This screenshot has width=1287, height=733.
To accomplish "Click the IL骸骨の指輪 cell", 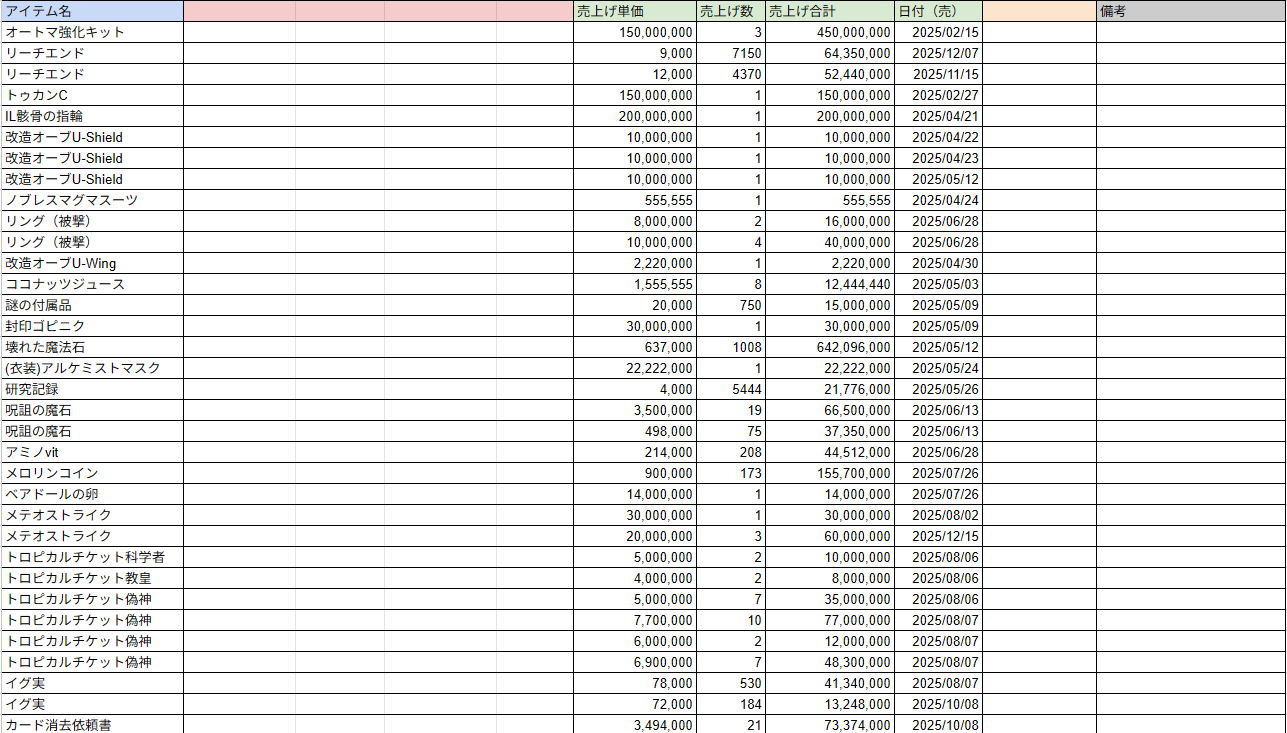I will (x=91, y=116).
